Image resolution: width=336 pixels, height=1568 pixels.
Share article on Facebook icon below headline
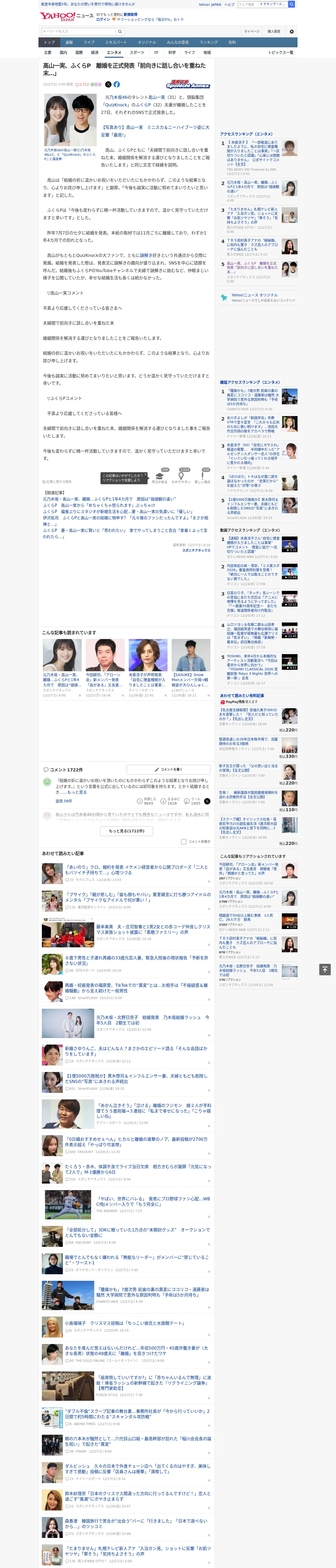pyautogui.click(x=116, y=85)
